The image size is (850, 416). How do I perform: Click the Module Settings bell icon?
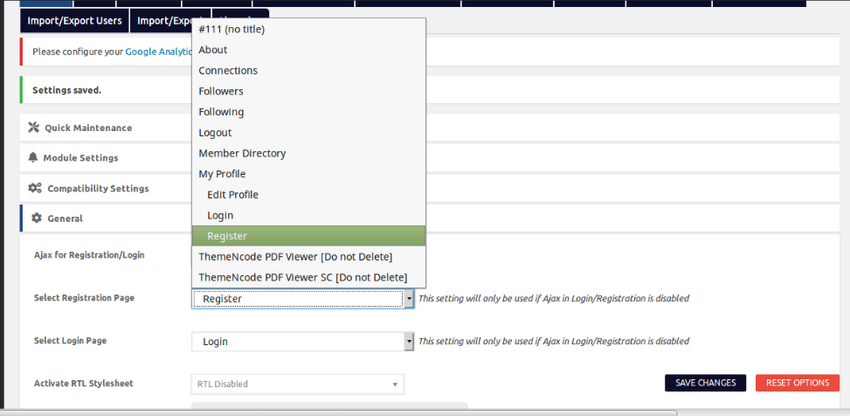34,158
